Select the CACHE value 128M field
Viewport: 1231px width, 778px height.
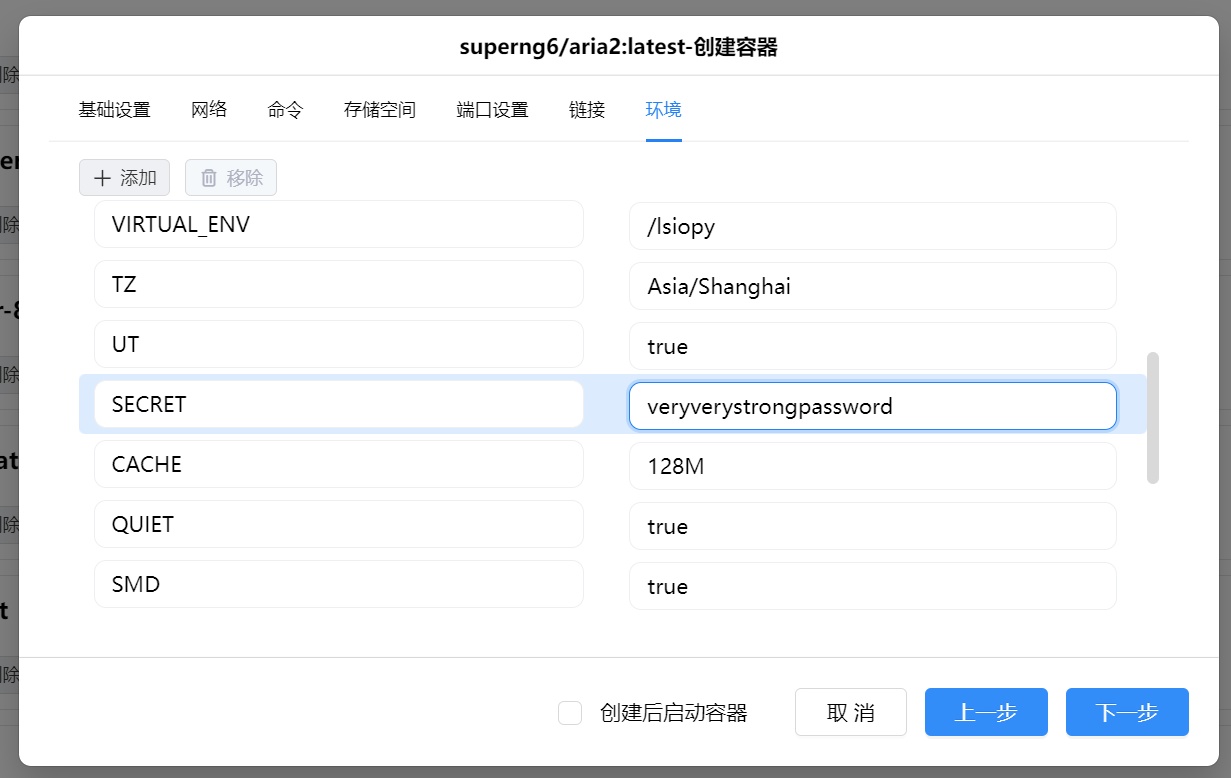pos(872,466)
